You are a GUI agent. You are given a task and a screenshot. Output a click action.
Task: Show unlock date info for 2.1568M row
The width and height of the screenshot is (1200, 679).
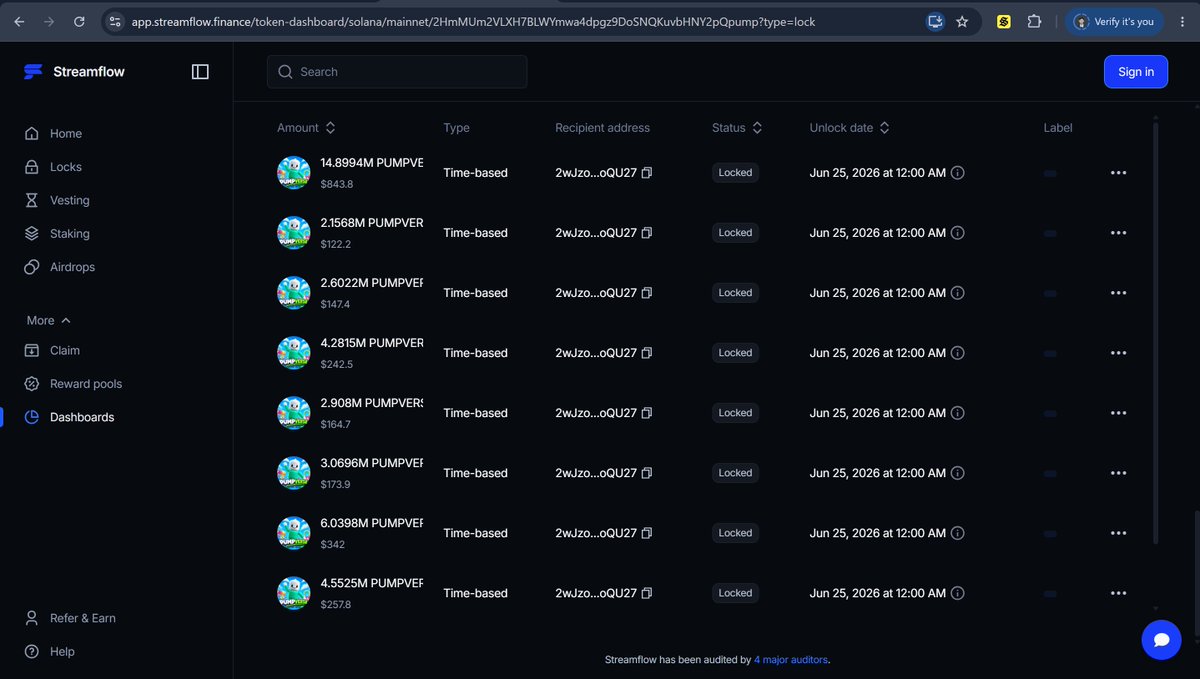coord(957,233)
